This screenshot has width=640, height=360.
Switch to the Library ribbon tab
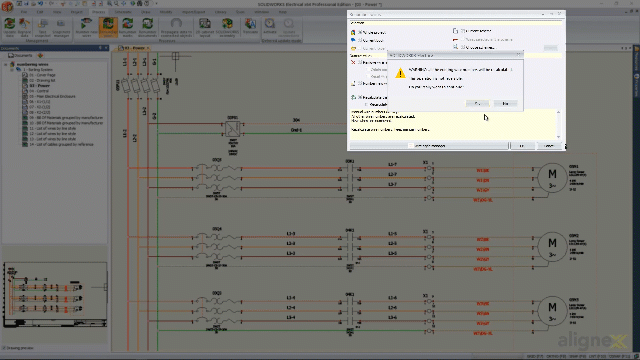coord(220,12)
